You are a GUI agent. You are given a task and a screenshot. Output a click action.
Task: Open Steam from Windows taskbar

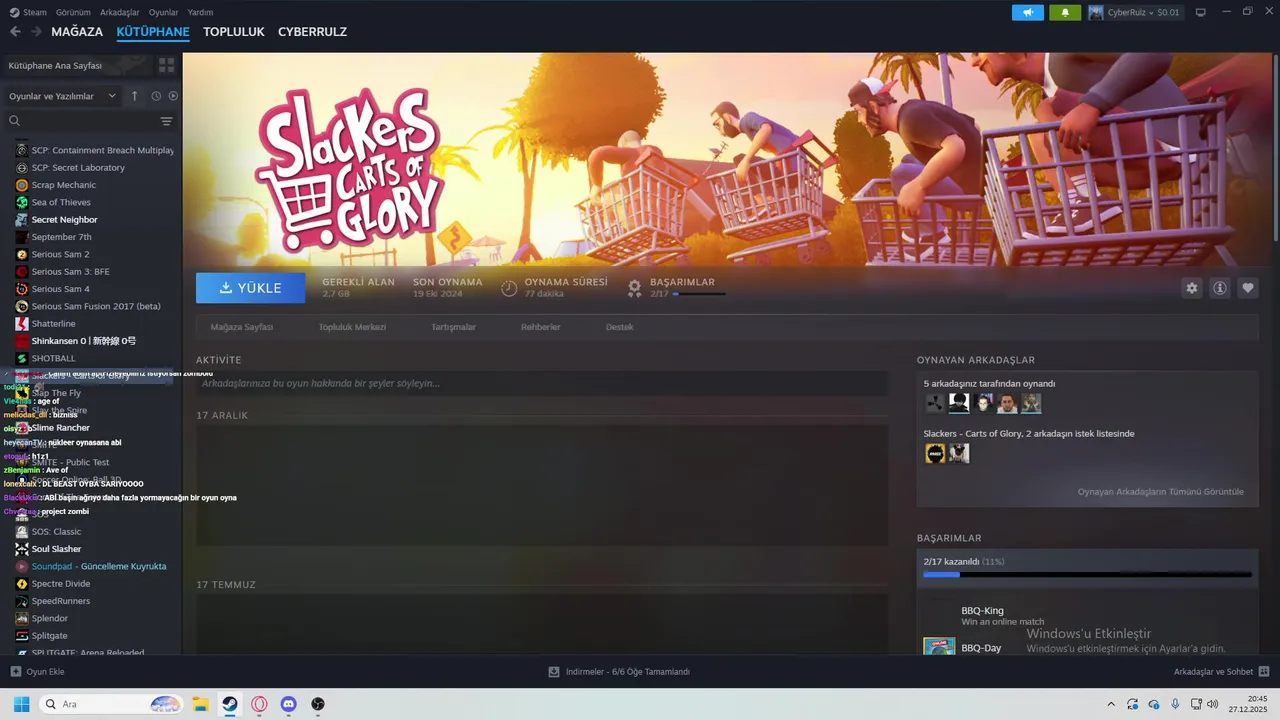point(230,704)
